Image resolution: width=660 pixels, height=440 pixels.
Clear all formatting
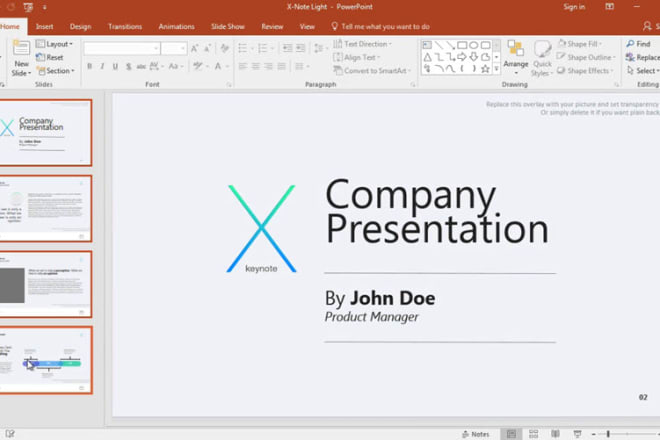pyautogui.click(x=224, y=48)
